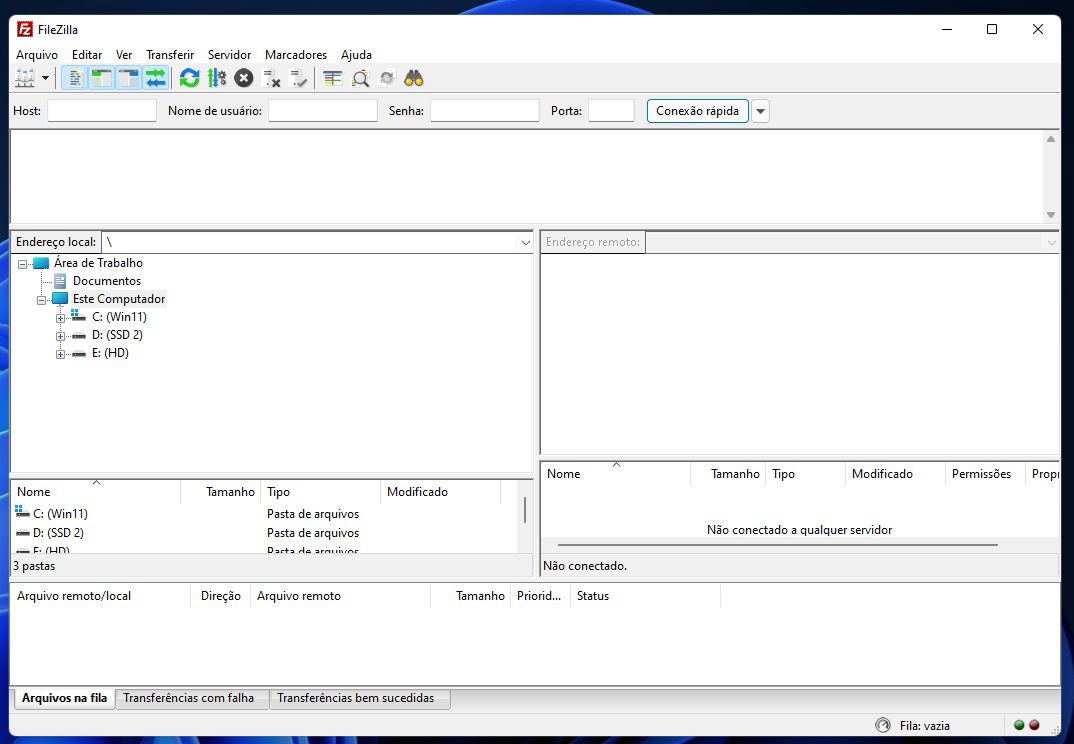
Task: Click the message log scroll up arrow
Action: 1051,139
